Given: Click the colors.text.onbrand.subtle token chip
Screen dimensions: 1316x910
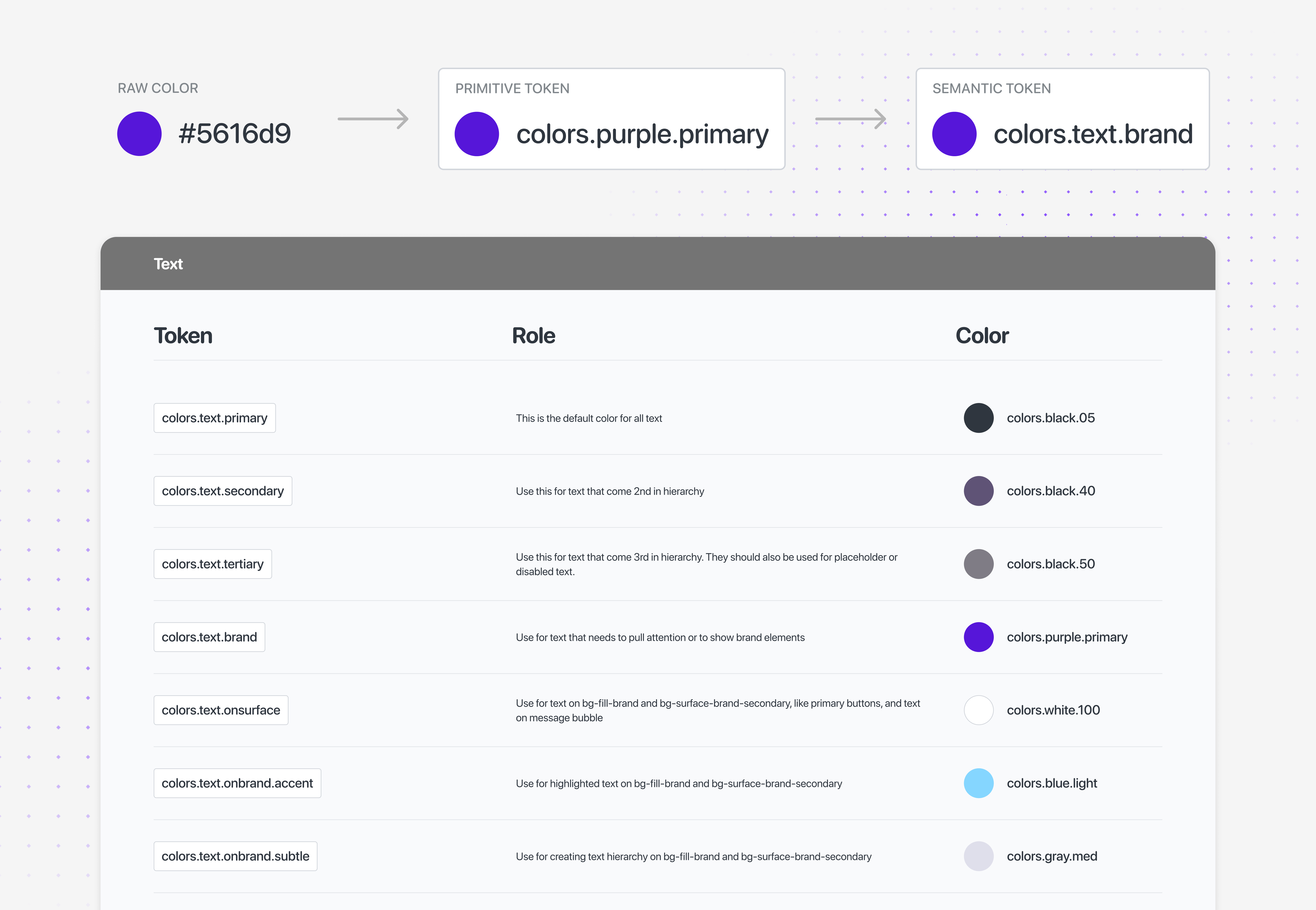Looking at the screenshot, I should (x=235, y=856).
